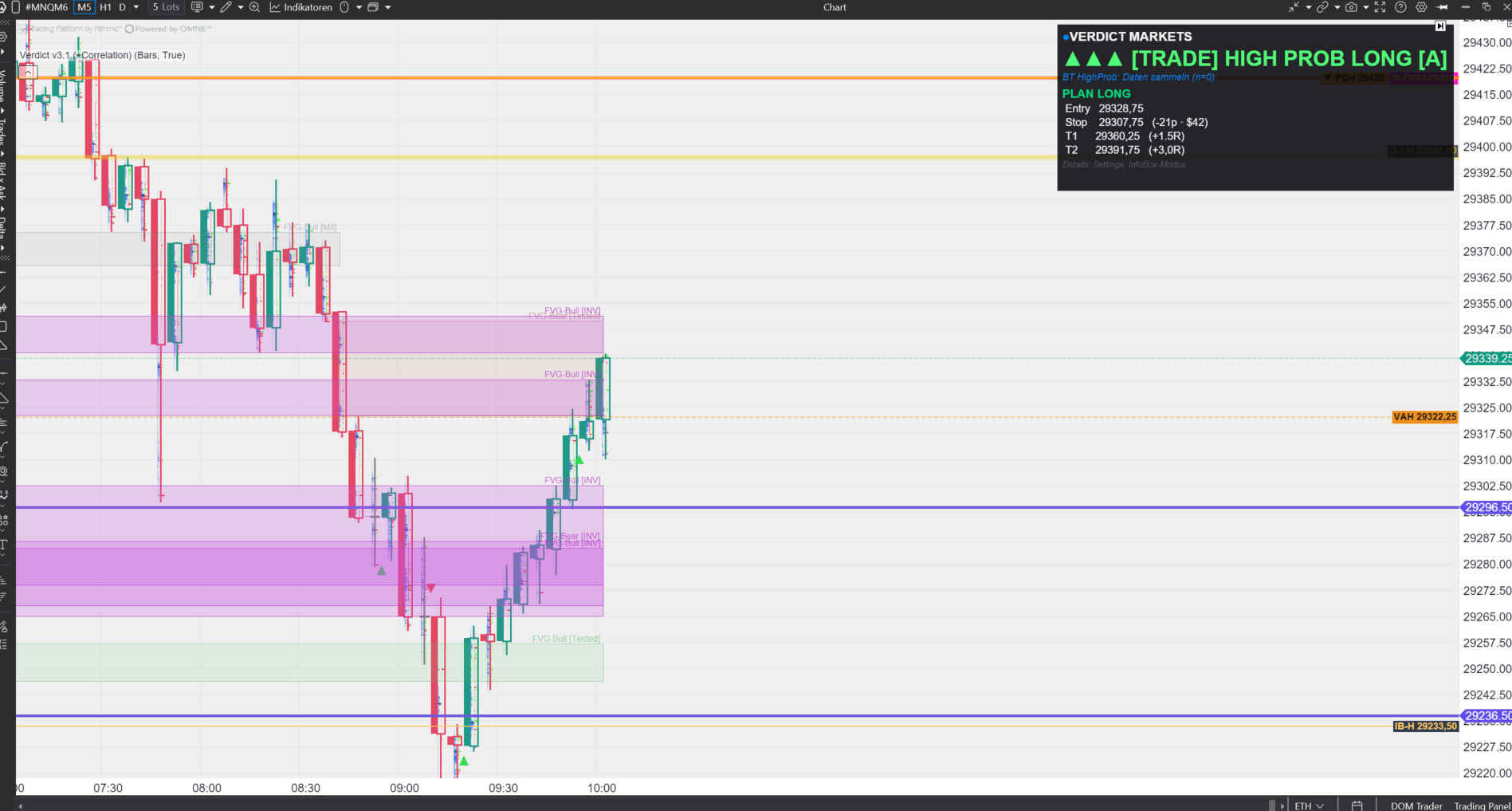
Task: Toggle the pin window icon
Action: click(1442, 7)
